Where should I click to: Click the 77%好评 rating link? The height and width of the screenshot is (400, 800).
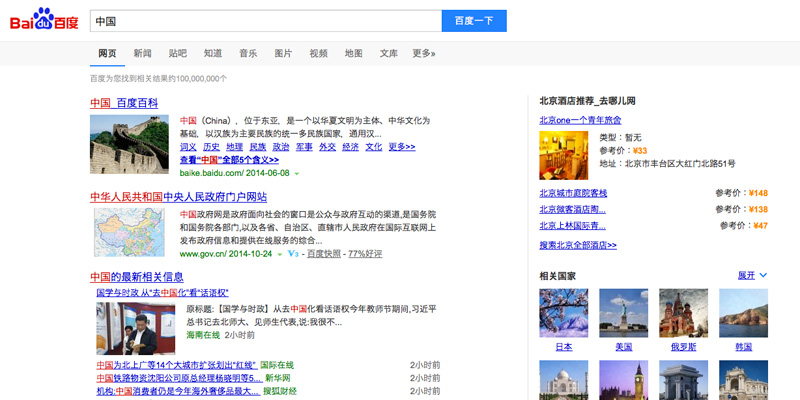(365, 254)
